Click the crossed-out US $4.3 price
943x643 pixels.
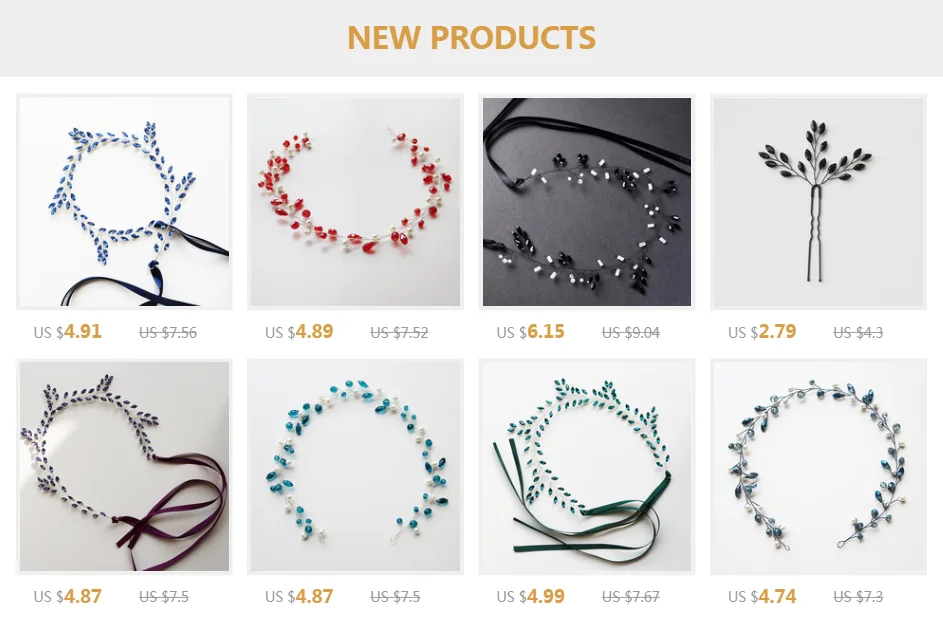tap(858, 333)
